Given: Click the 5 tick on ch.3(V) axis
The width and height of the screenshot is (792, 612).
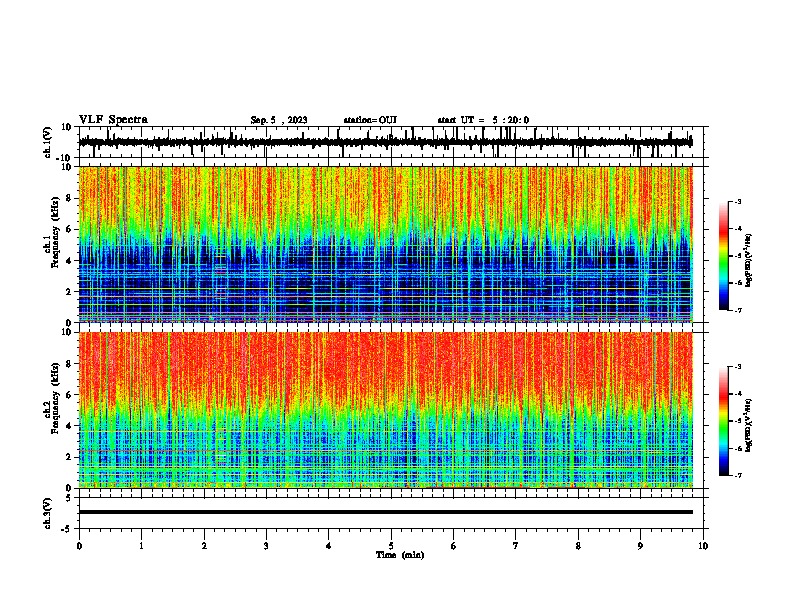Looking at the screenshot, I should click(x=69, y=498).
